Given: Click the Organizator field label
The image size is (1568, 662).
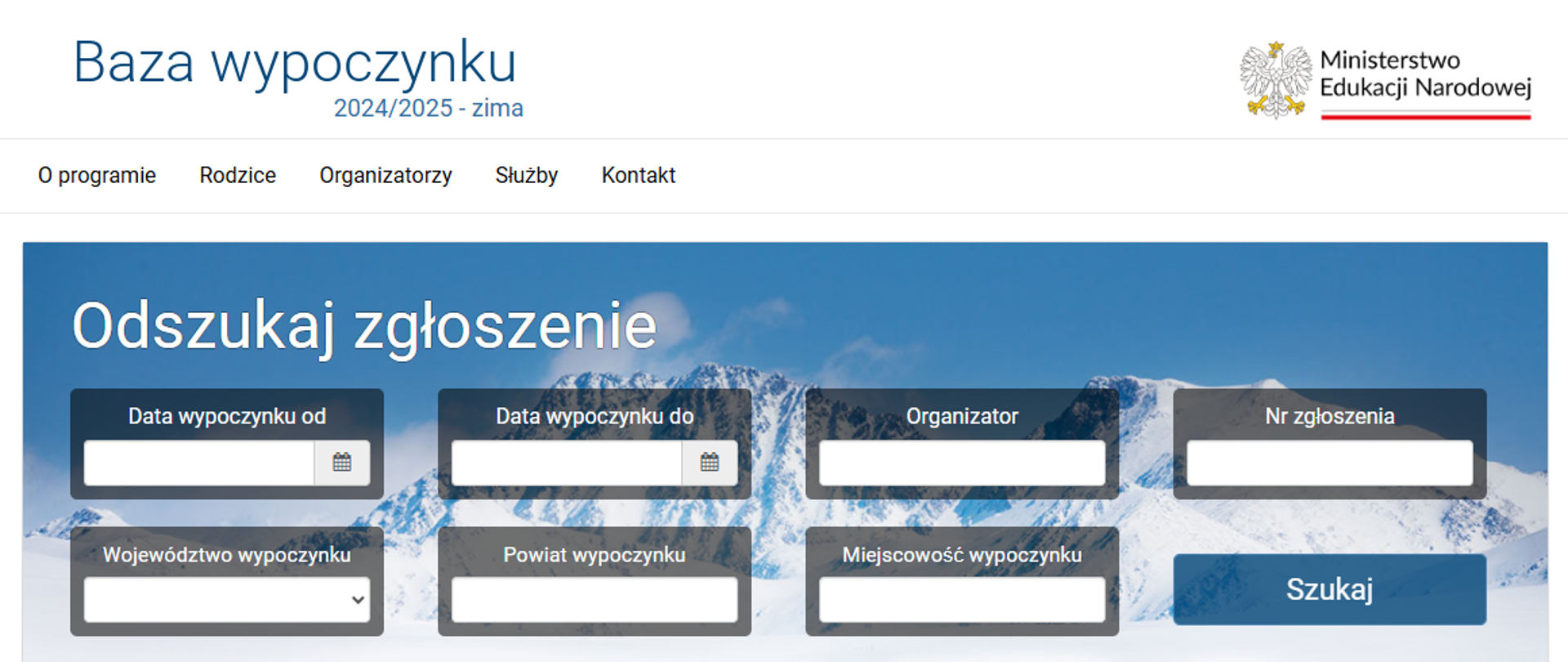Looking at the screenshot, I should pos(962,416).
